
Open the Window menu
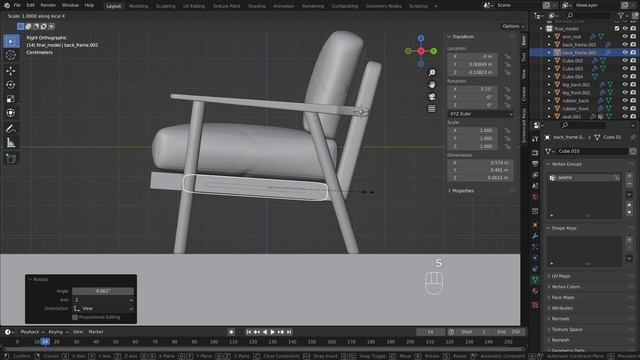pyautogui.click(x=70, y=5)
